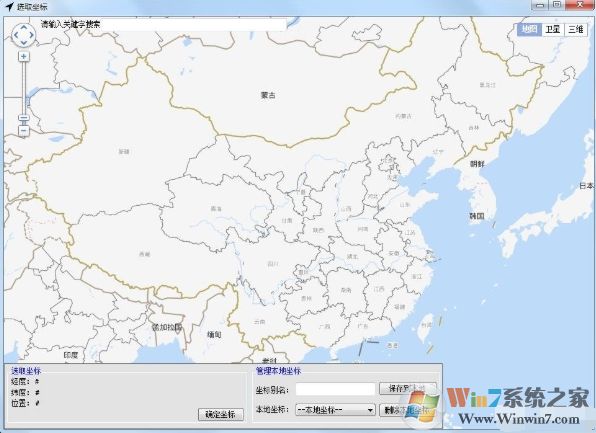Click the 坐标别名 input field
The height and width of the screenshot is (433, 596).
pyautogui.click(x=335, y=389)
